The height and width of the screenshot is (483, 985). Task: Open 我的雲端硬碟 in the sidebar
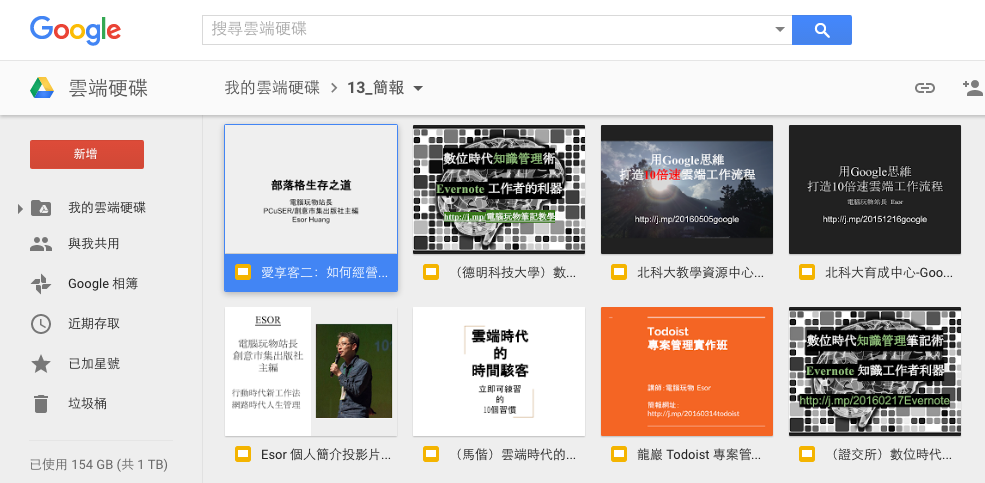pos(107,208)
